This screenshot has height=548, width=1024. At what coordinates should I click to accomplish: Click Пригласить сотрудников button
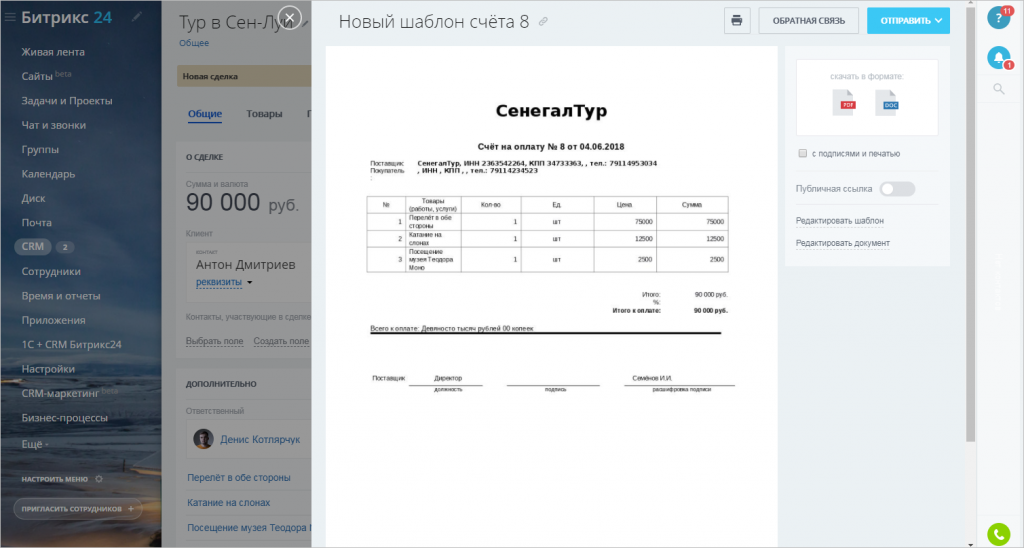78,509
